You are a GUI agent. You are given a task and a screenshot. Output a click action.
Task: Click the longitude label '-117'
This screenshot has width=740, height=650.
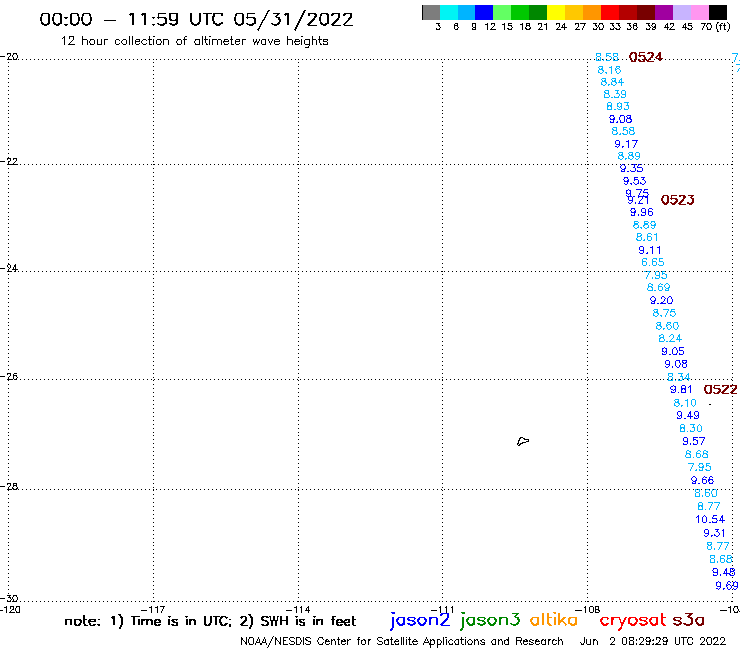point(152,609)
